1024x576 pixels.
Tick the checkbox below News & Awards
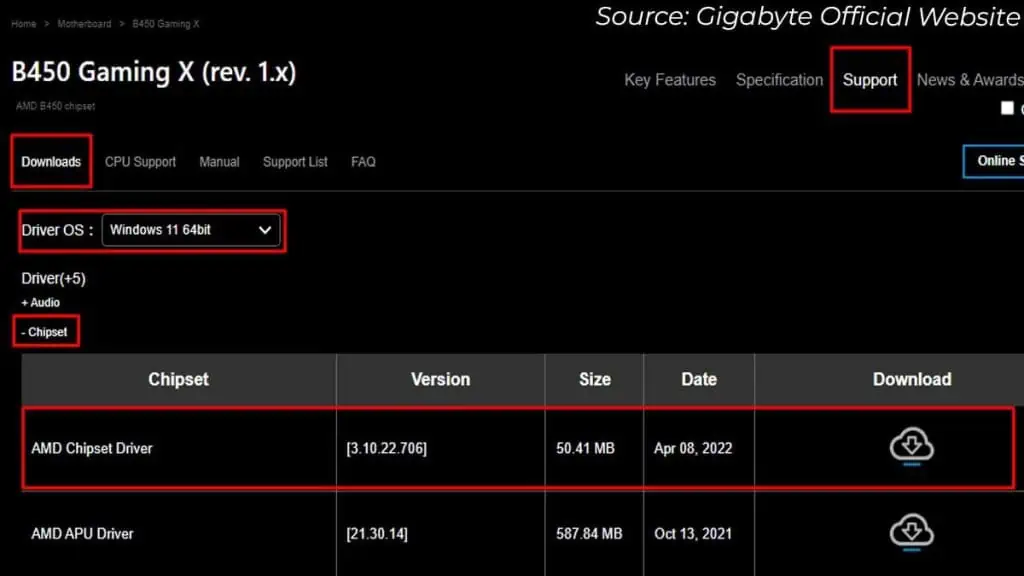coord(1007,108)
